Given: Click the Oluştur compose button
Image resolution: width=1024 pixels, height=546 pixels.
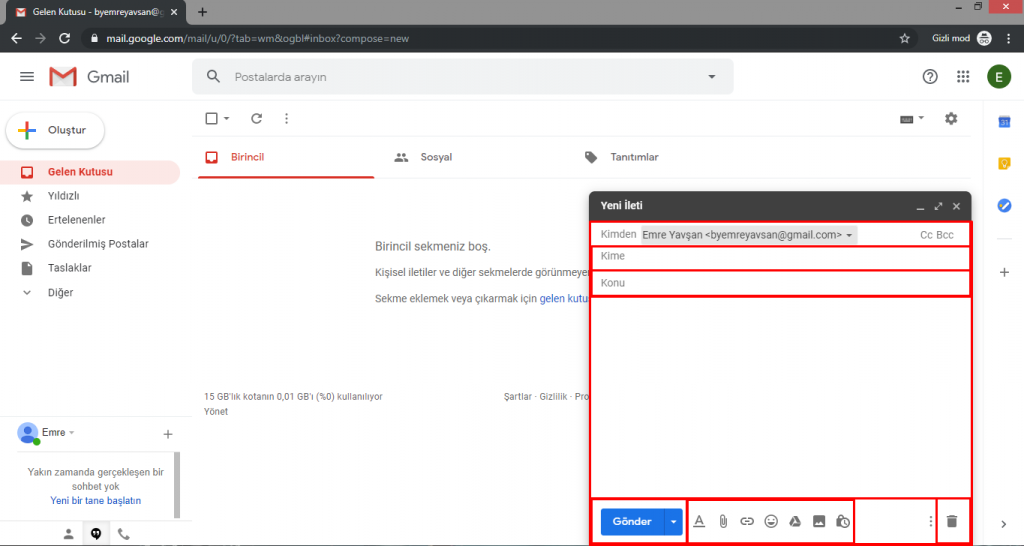Looking at the screenshot, I should click(x=56, y=130).
